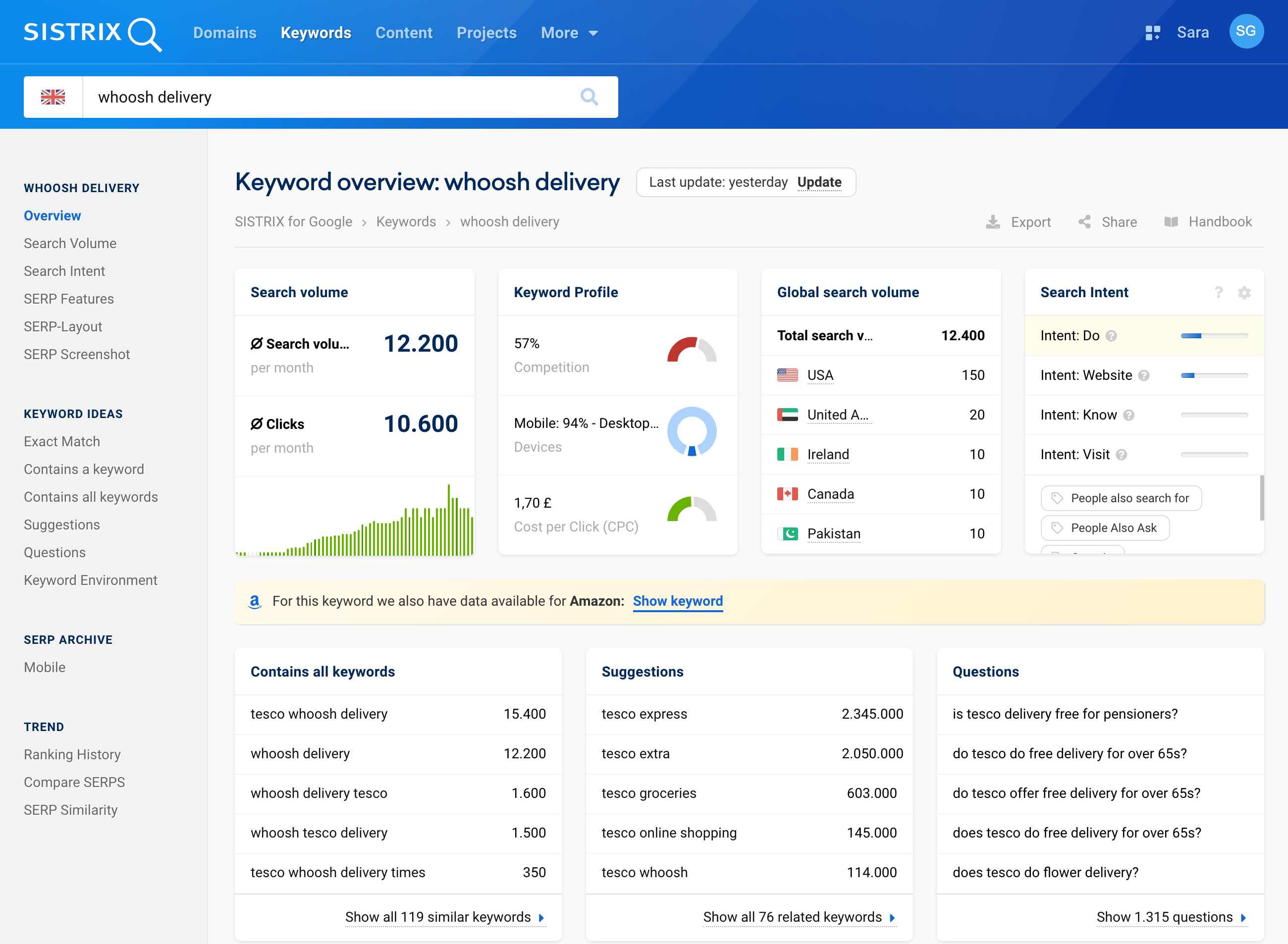Image resolution: width=1288 pixels, height=944 pixels.
Task: Expand the More menu dropdown
Action: tap(569, 33)
